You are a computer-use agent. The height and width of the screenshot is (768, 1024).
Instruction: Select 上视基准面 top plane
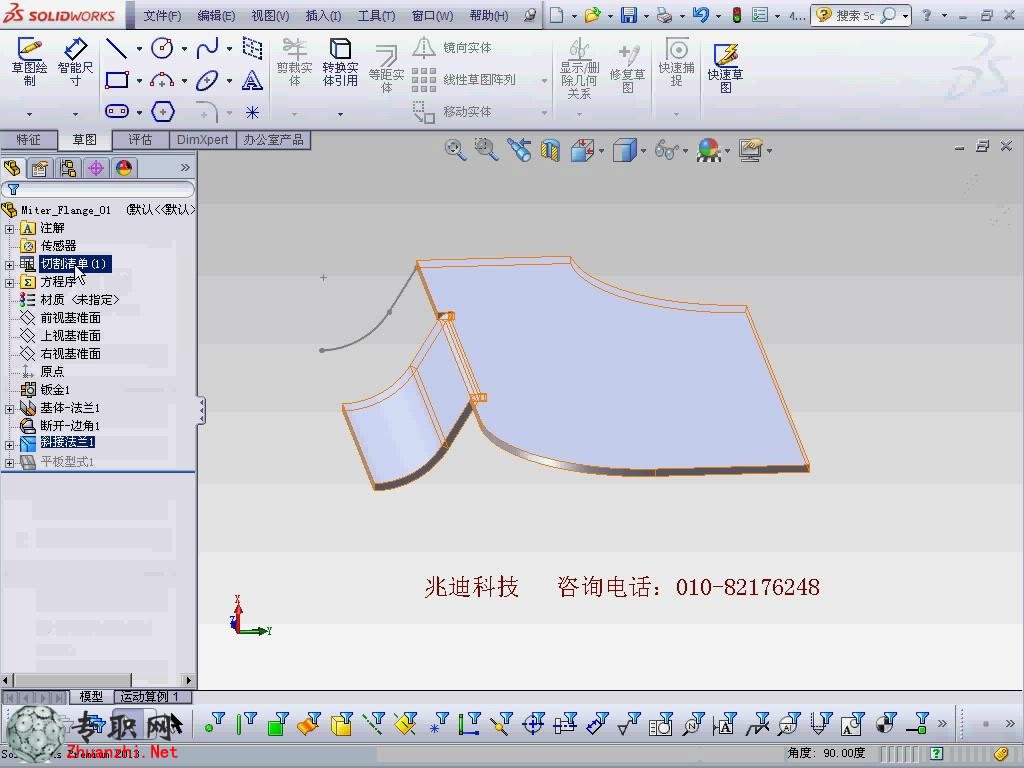(x=71, y=336)
